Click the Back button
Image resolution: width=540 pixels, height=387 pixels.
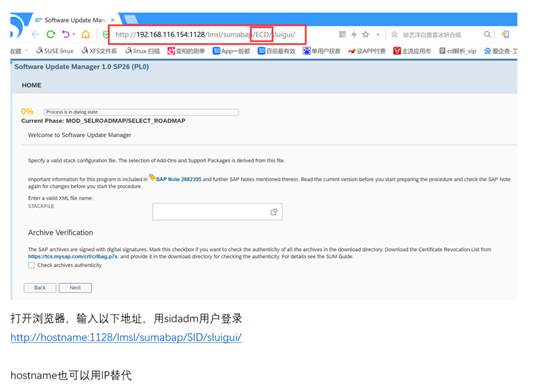(x=40, y=287)
